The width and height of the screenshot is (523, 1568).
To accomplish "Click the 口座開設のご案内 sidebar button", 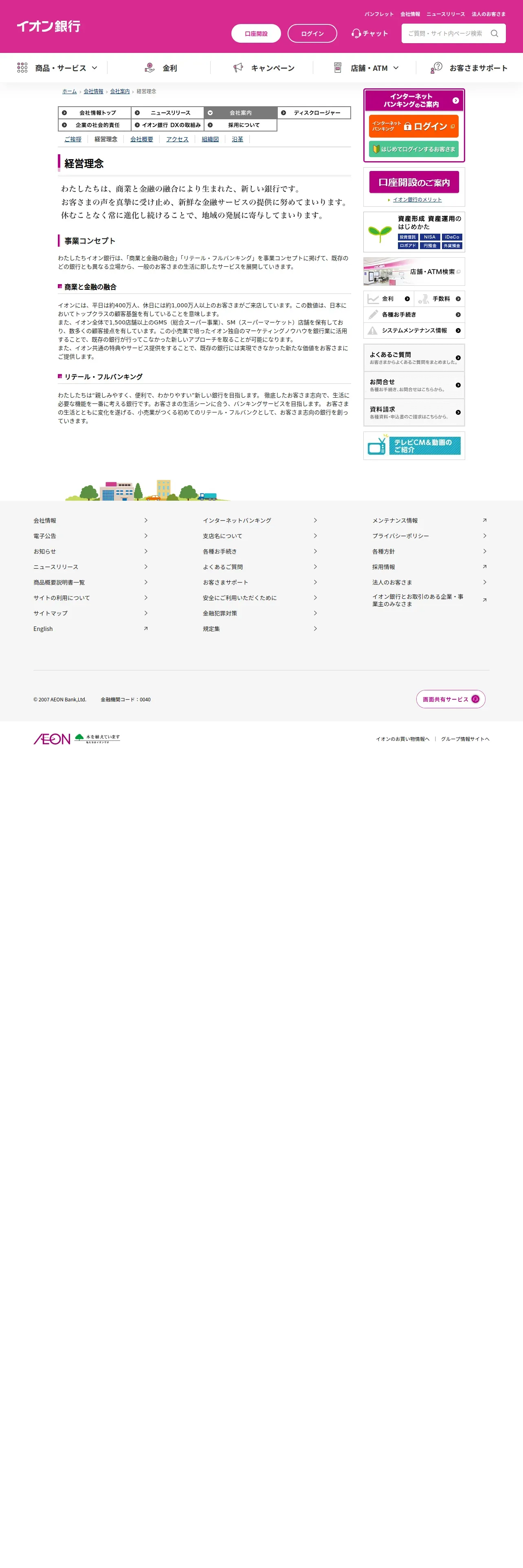I will [414, 182].
